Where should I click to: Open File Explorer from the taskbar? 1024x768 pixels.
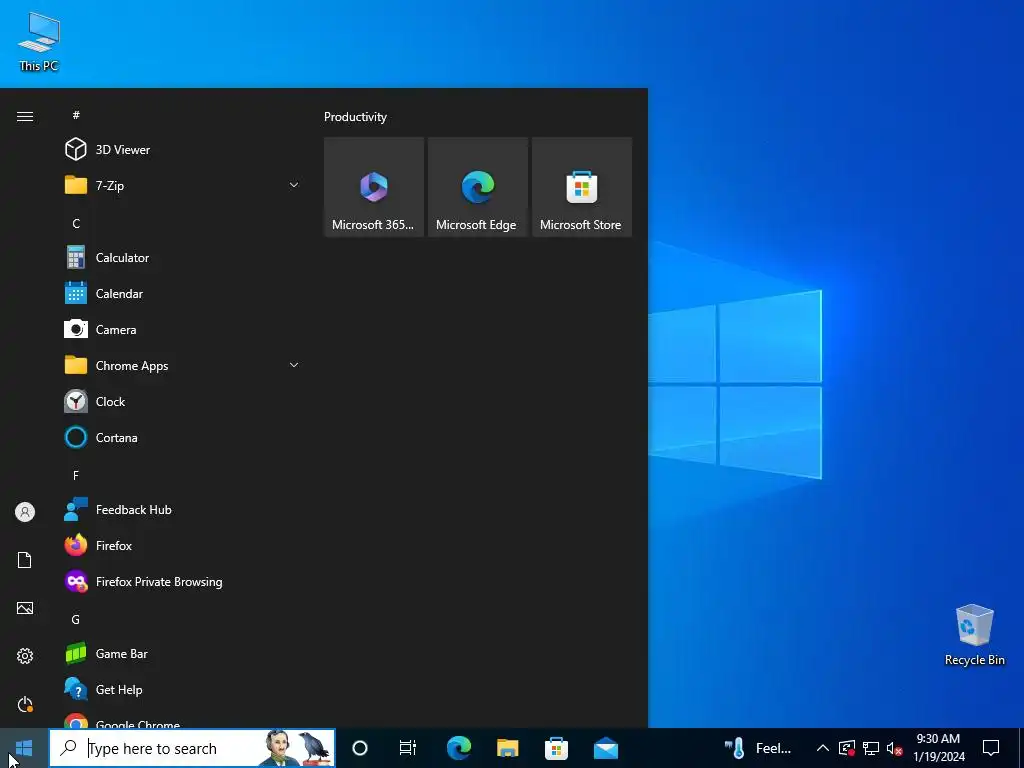[x=507, y=748]
